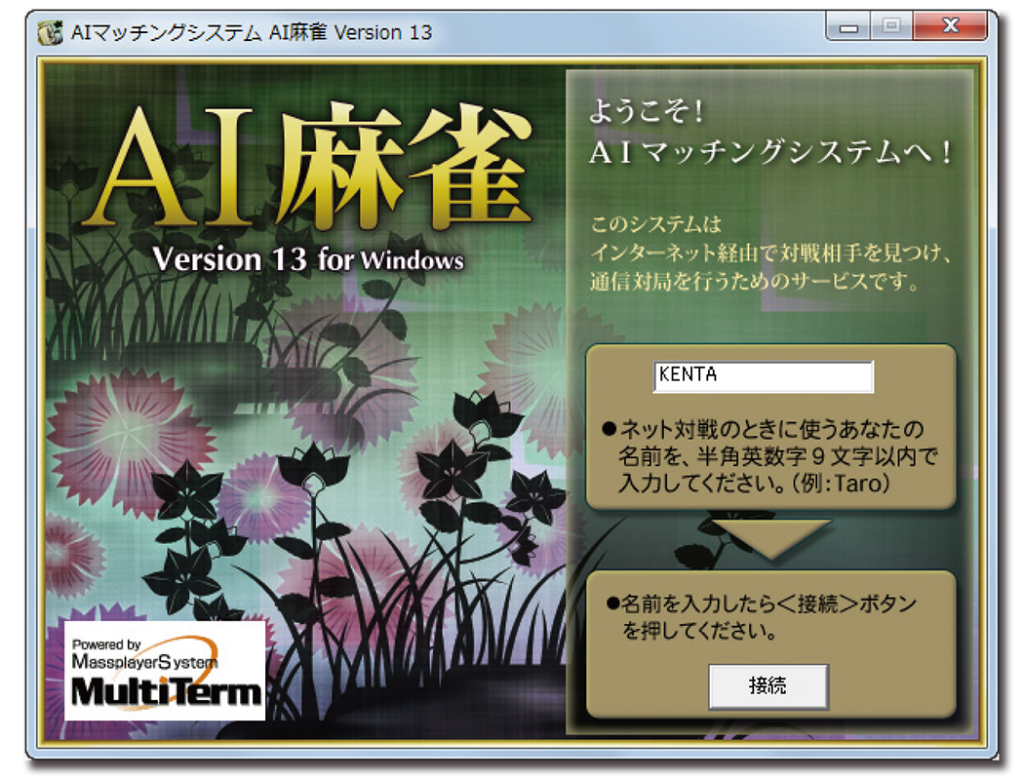Click the '入力してください。(例:Taro)' line
Screen dimensions: 1024x780
(x=754, y=484)
